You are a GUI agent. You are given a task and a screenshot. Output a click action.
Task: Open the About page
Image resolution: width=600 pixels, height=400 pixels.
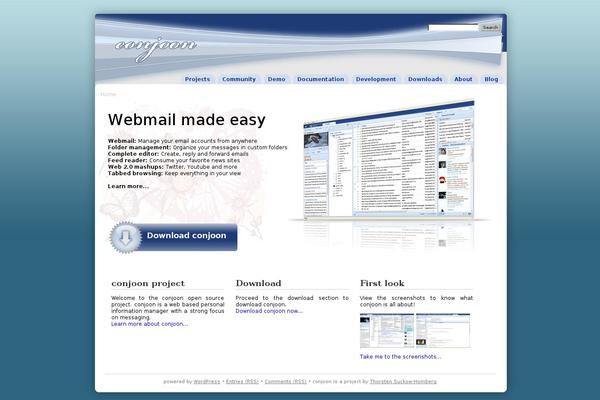[463, 79]
